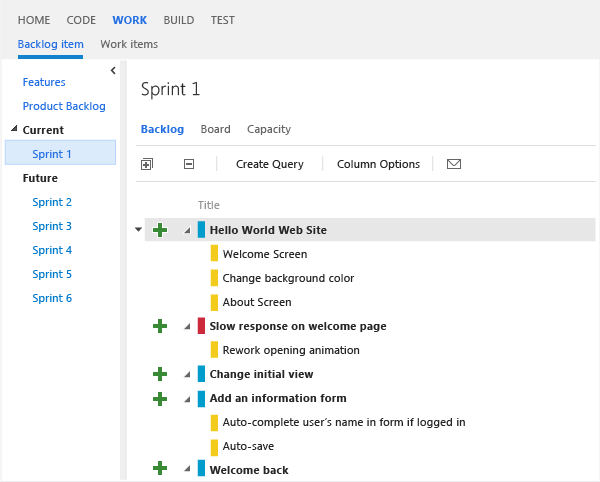Open Column Options
Viewport: 600px width, 482px height.
[378, 164]
